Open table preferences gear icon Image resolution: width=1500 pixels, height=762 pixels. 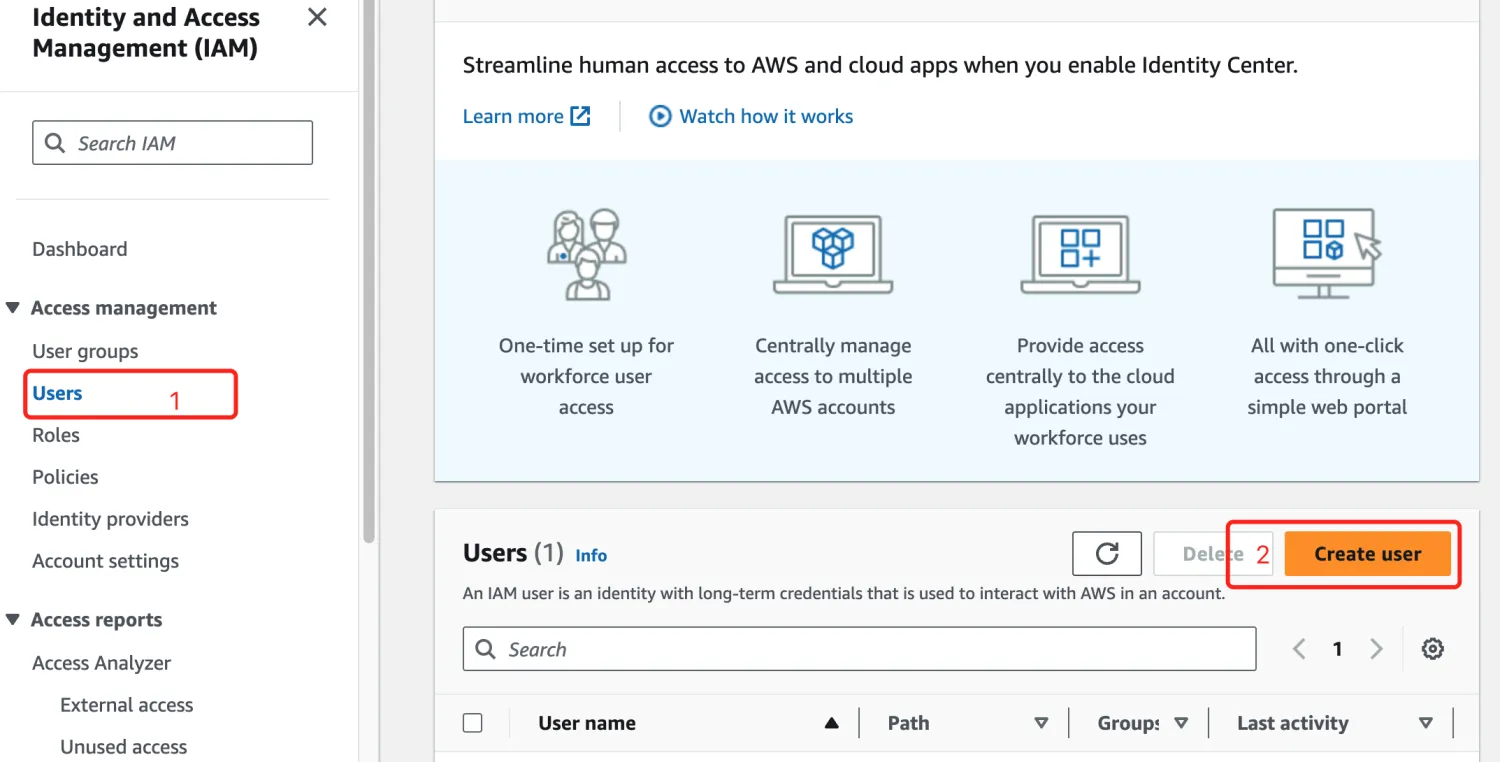[1433, 649]
